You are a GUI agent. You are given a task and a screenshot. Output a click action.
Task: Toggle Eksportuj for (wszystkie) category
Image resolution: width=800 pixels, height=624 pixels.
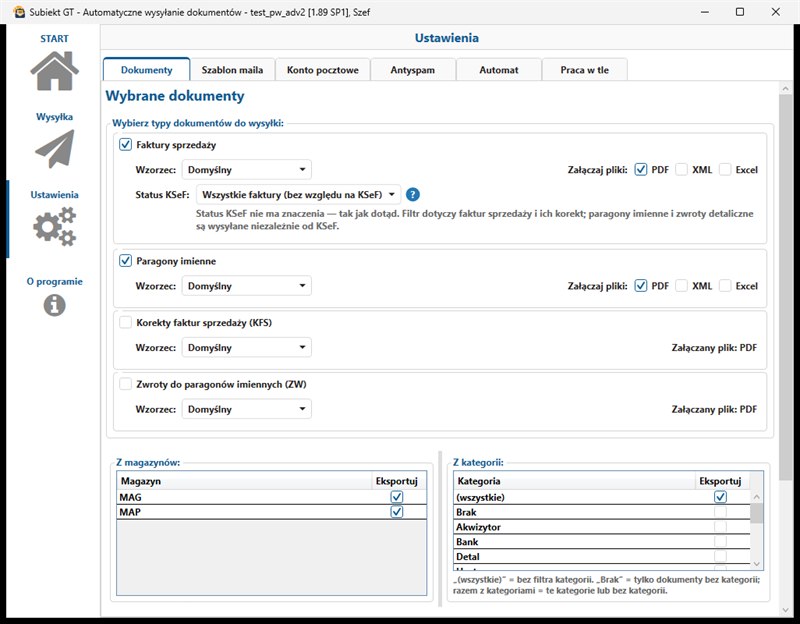coord(720,497)
